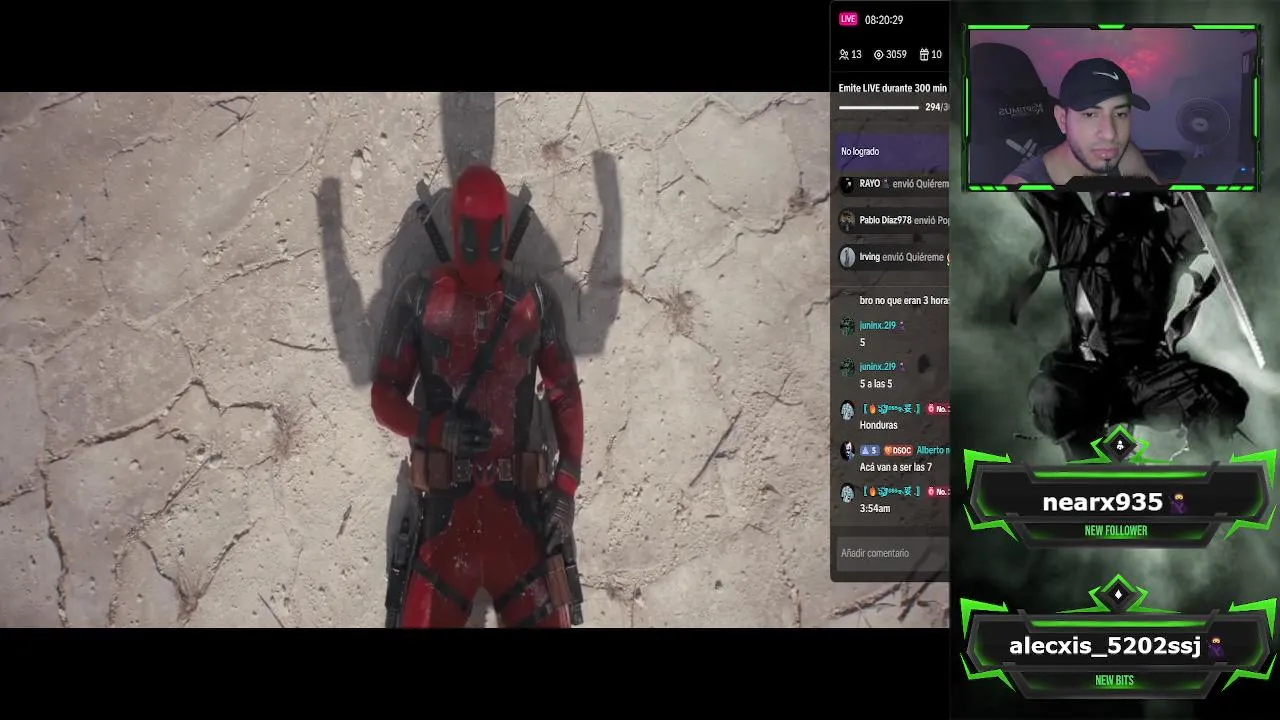Click the orange DSOC badge
Image resolution: width=1280 pixels, height=720 pixels.
(x=897, y=450)
